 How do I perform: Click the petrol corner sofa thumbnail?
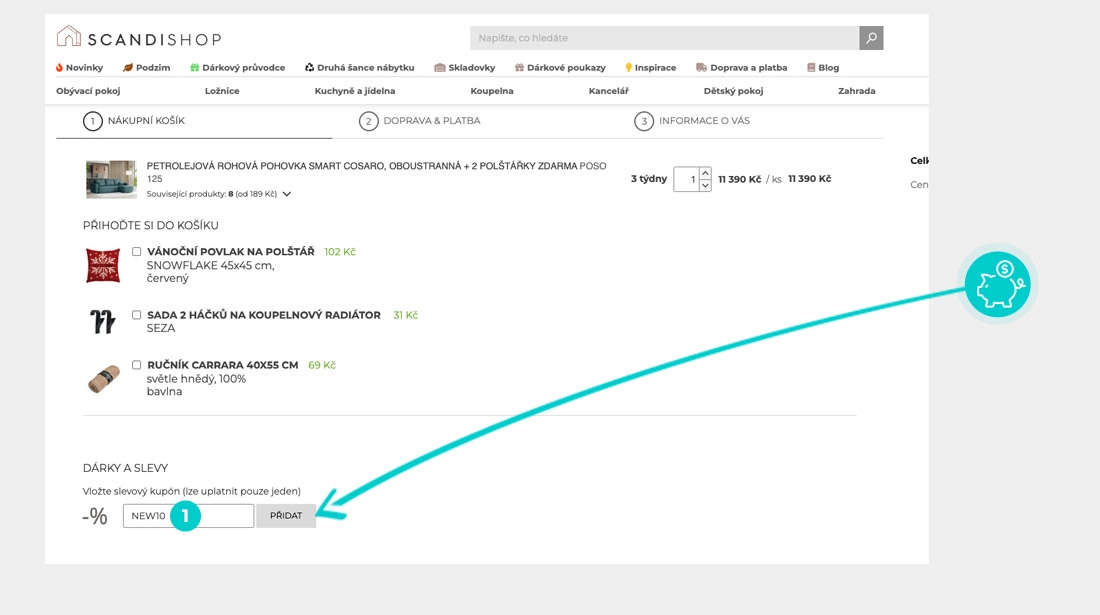pyautogui.click(x=111, y=179)
